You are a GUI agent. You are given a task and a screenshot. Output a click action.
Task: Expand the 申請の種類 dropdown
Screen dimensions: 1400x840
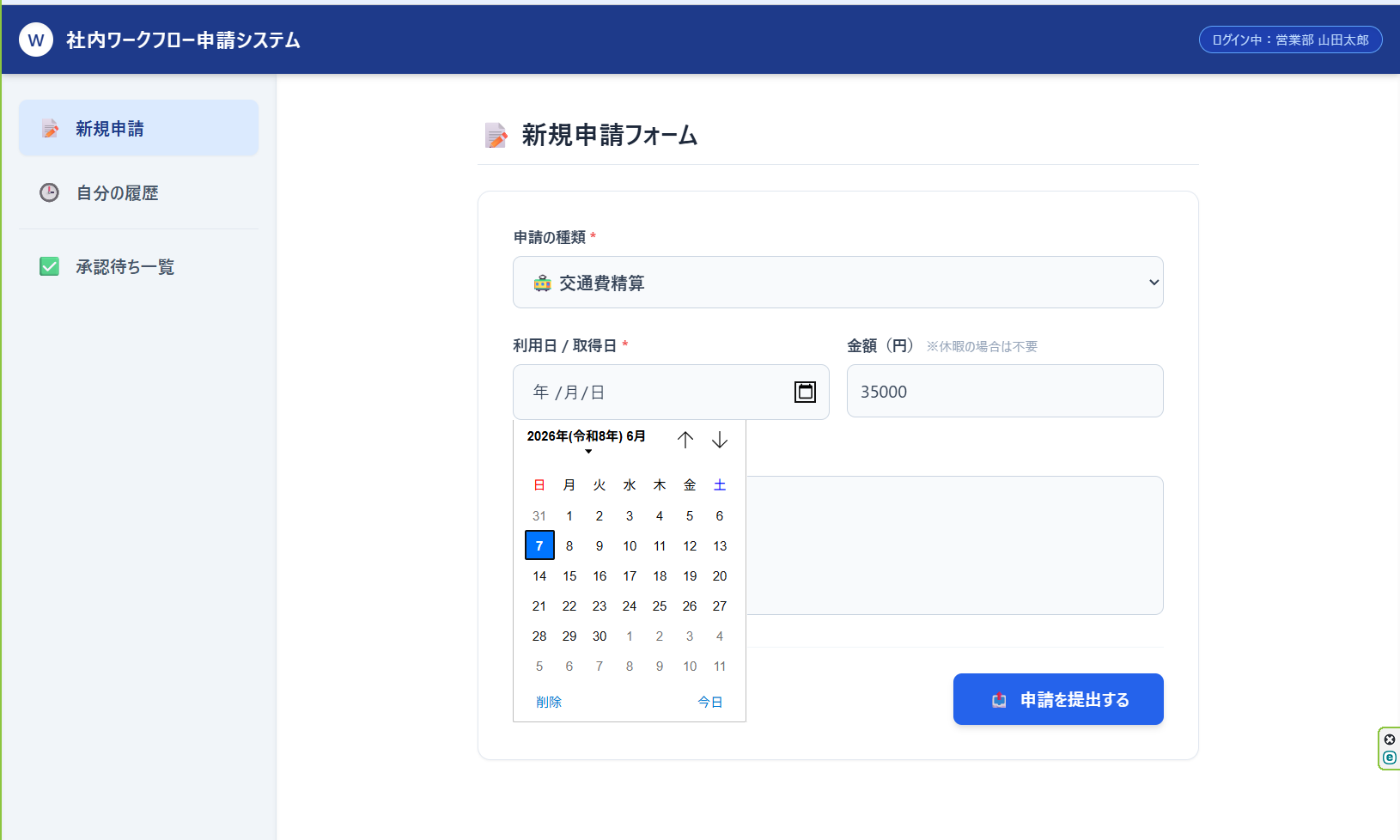click(838, 283)
